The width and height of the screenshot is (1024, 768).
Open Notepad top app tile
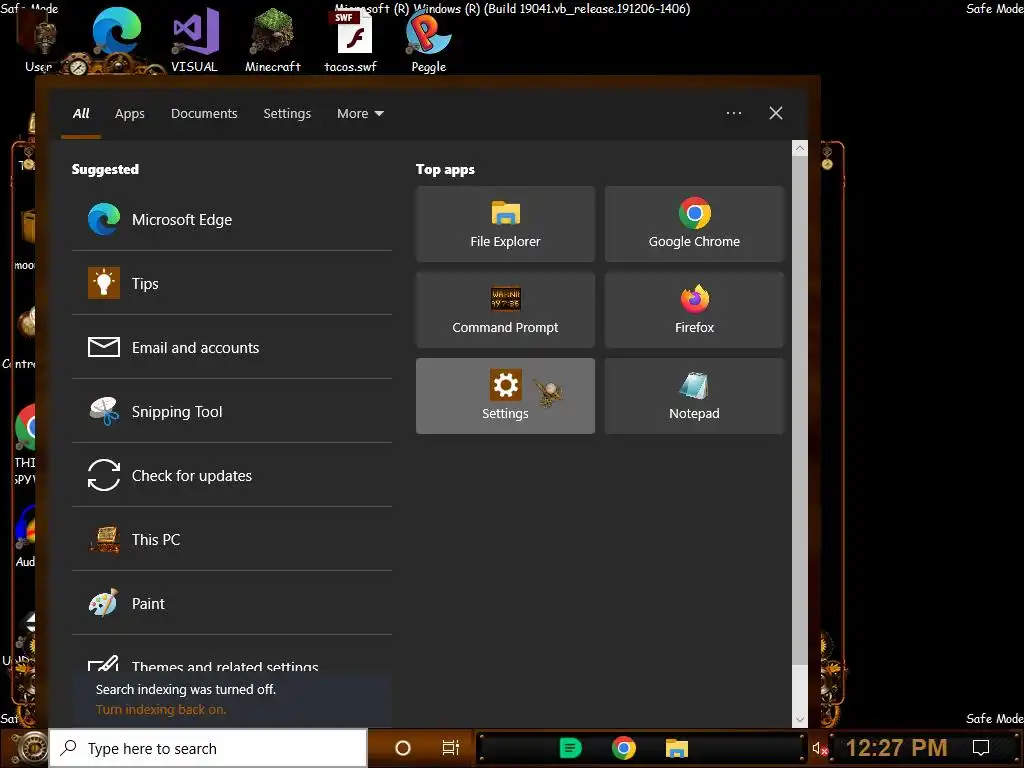pyautogui.click(x=694, y=396)
